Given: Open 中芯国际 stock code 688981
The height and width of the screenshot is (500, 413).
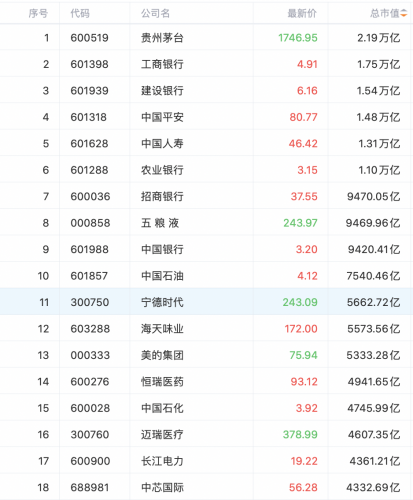Looking at the screenshot, I should click(90, 487).
